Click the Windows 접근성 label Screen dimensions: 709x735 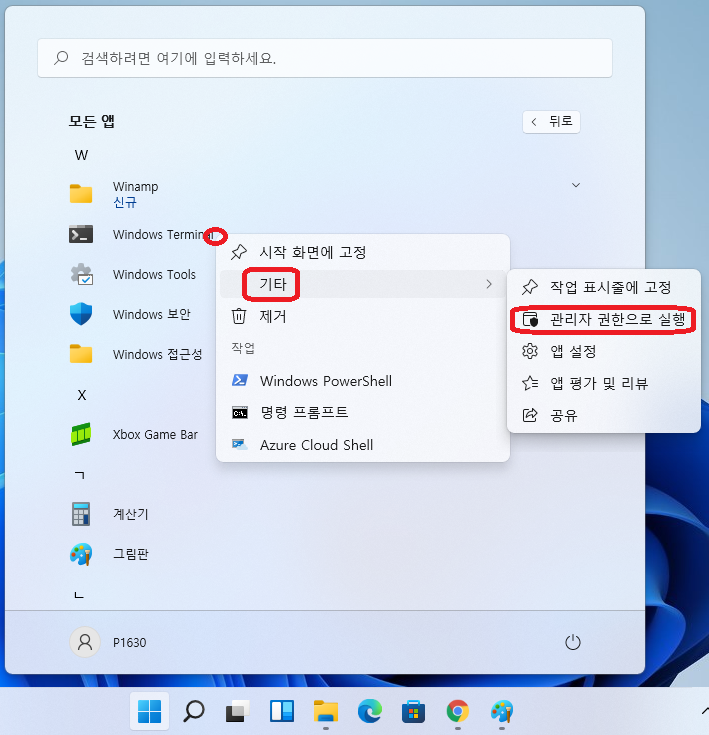tap(157, 354)
